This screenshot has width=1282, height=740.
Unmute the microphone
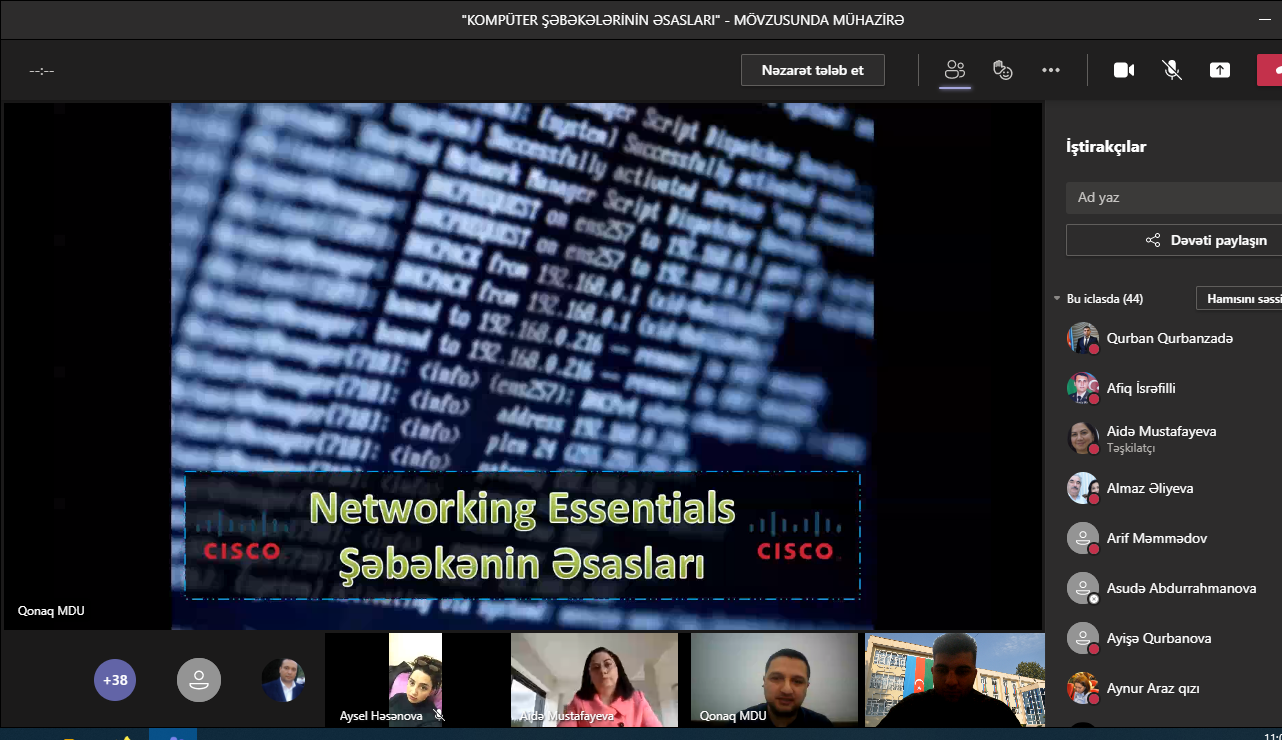tap(1172, 70)
